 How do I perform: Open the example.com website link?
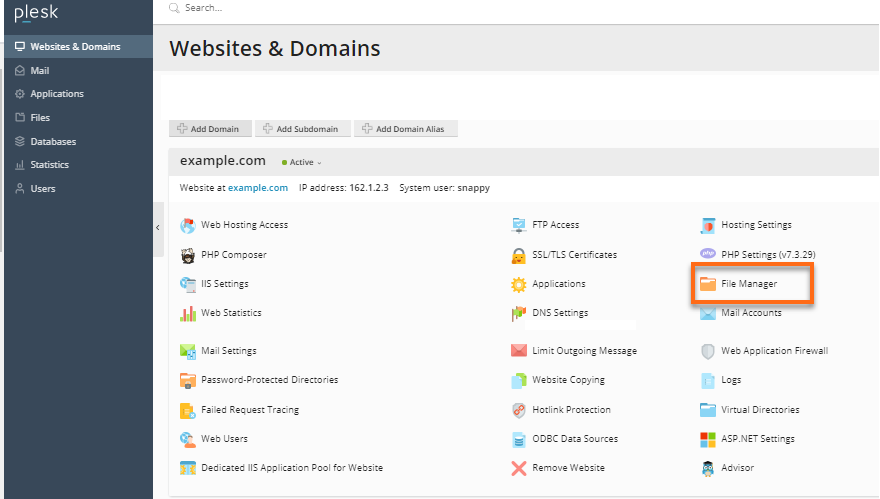257,188
